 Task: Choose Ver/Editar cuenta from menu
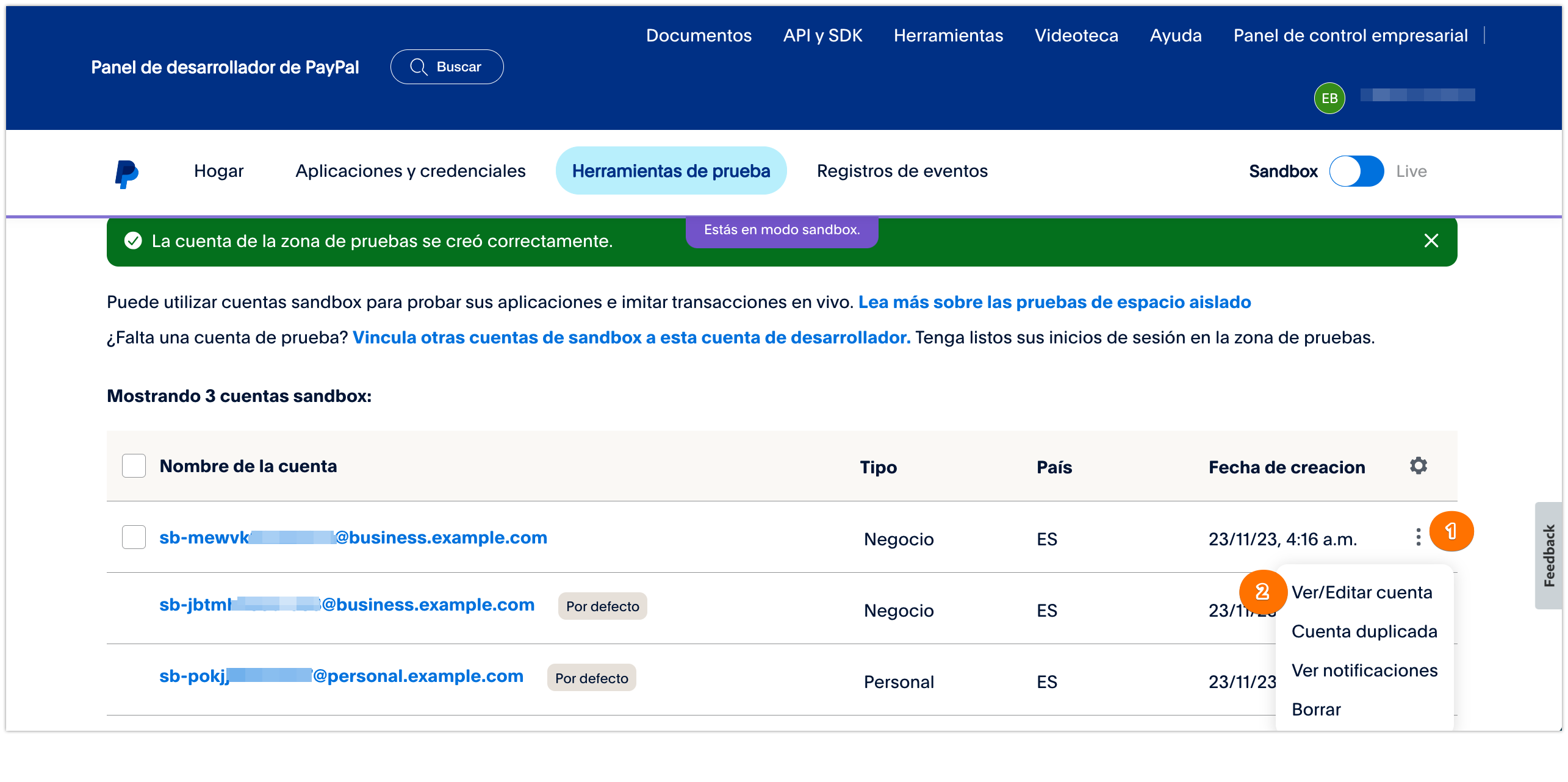1361,592
